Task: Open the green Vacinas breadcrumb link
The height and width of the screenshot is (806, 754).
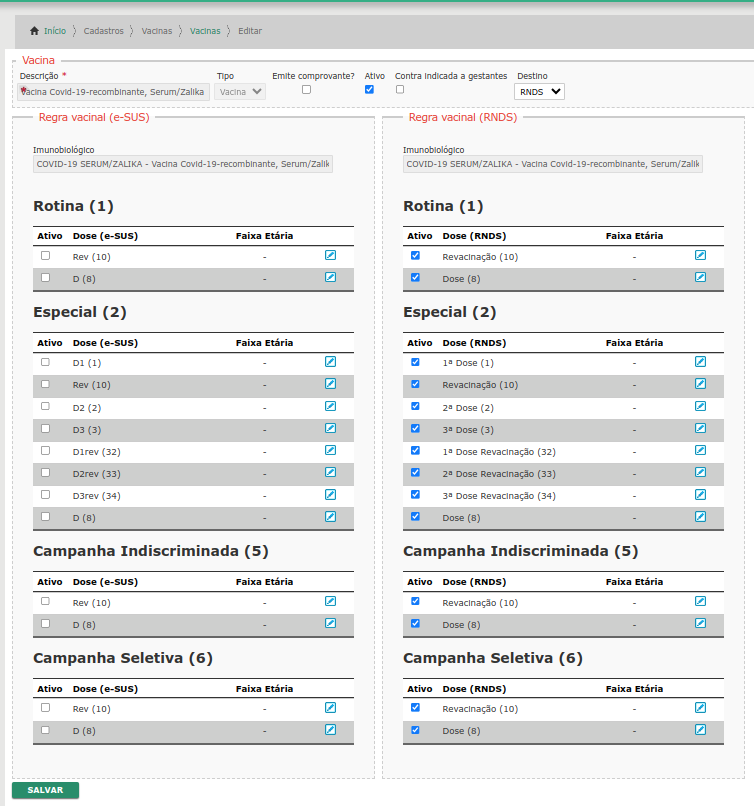Action: coord(205,31)
